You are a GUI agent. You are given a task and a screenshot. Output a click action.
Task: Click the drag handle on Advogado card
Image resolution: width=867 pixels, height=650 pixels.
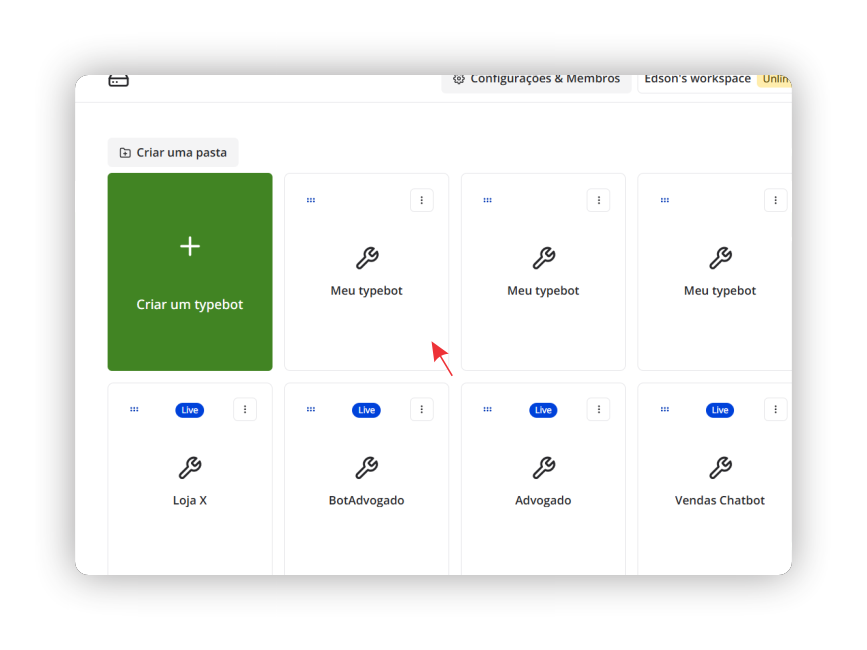[487, 410]
